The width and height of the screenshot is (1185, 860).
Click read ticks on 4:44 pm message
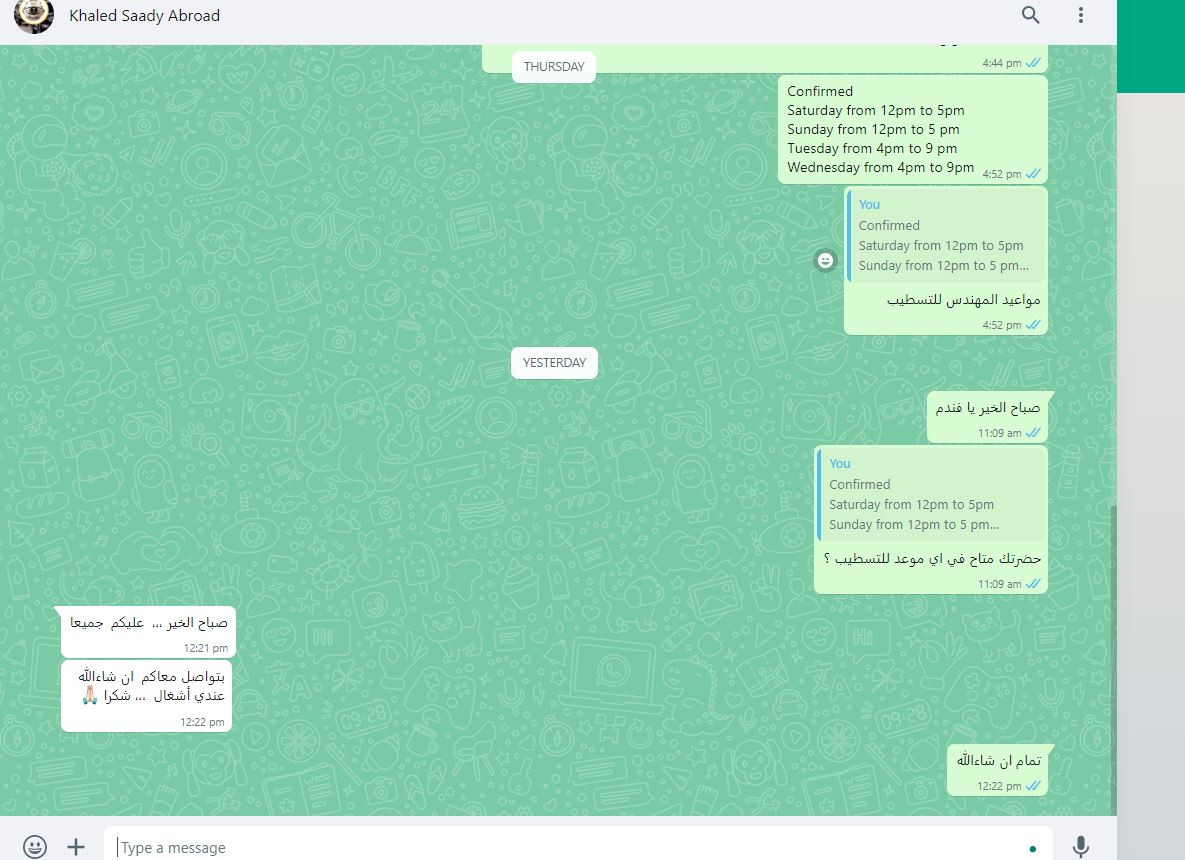[1033, 63]
